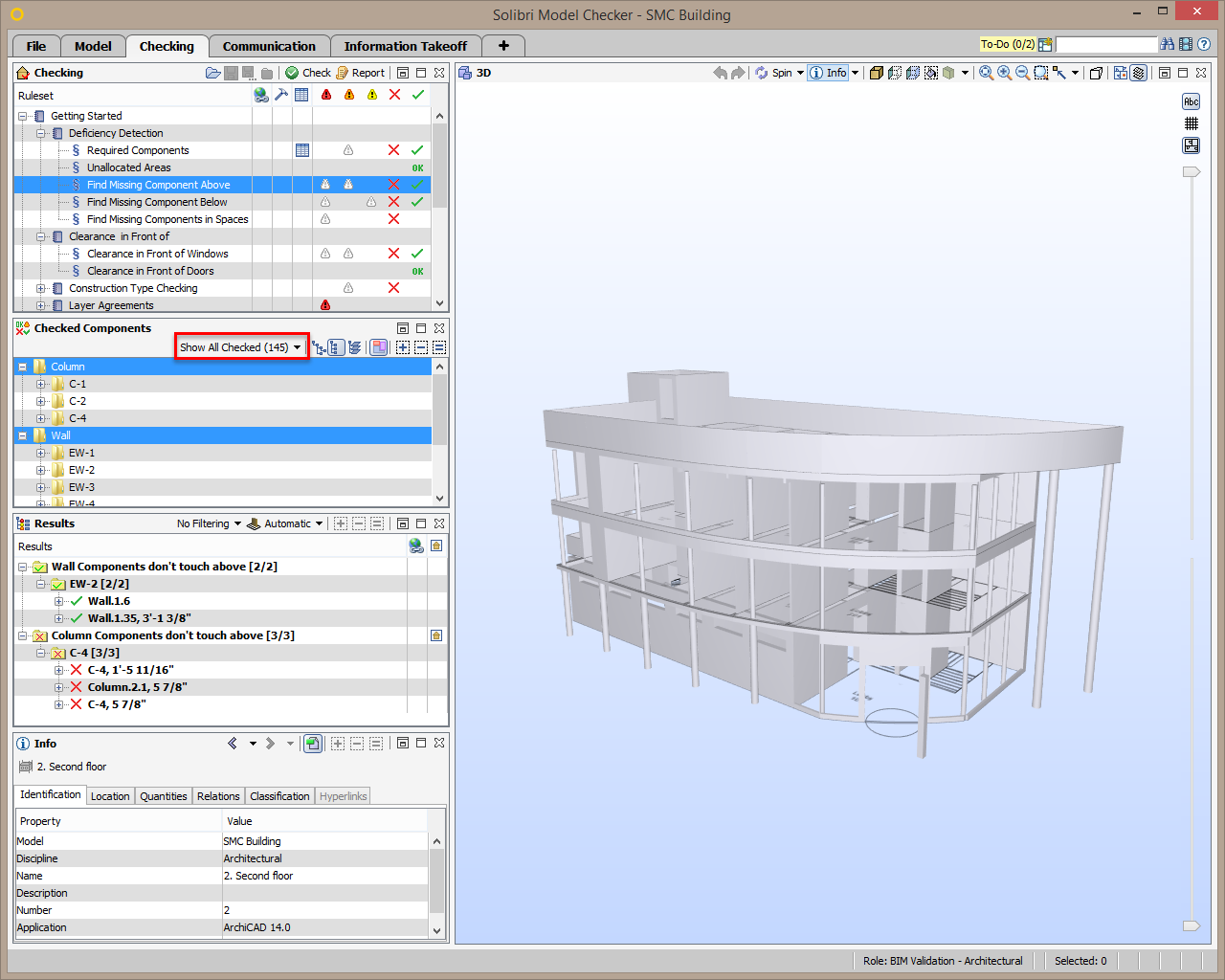Switch to the Communication tab

point(270,46)
